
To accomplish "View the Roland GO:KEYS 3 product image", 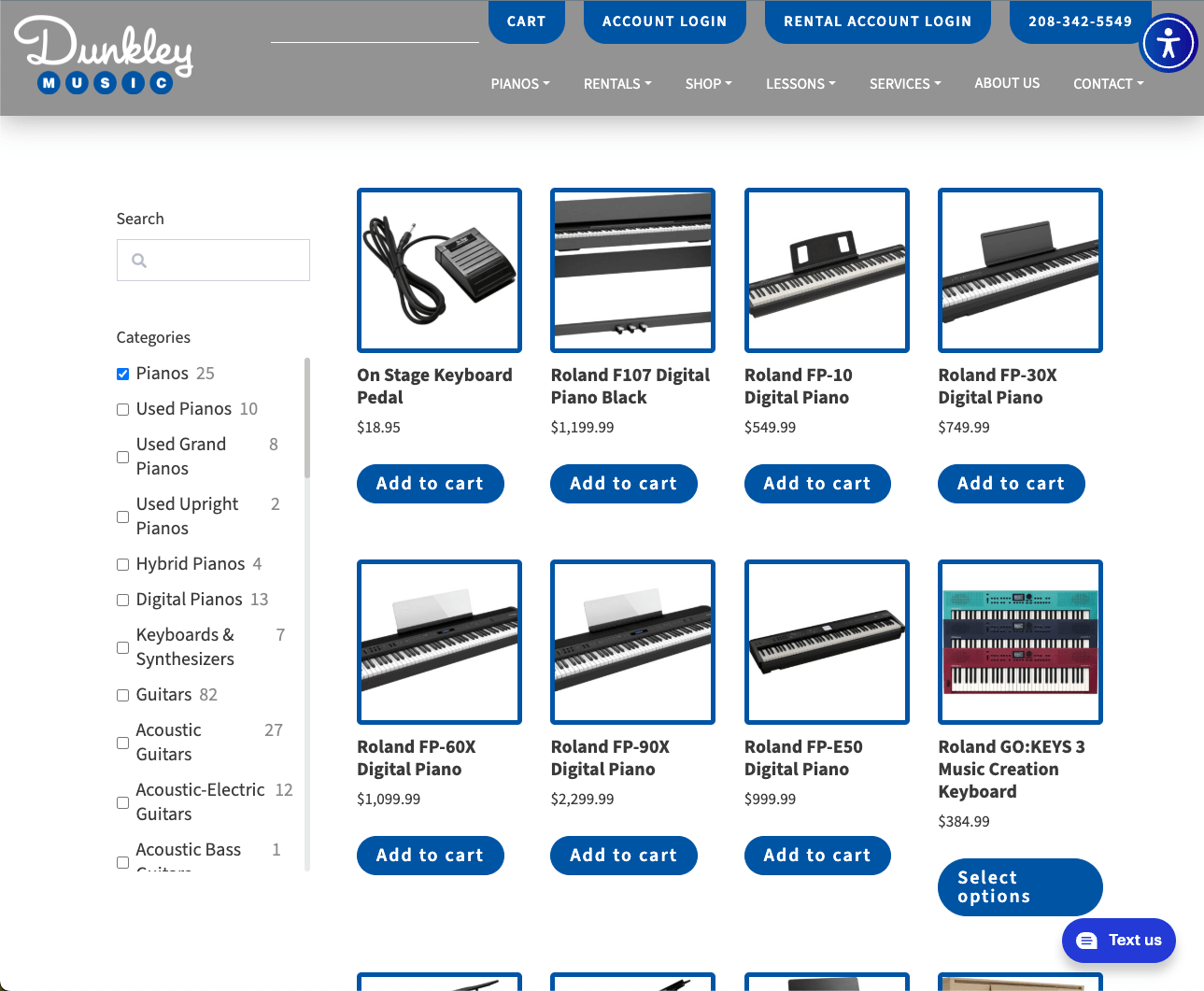I will (x=1020, y=643).
